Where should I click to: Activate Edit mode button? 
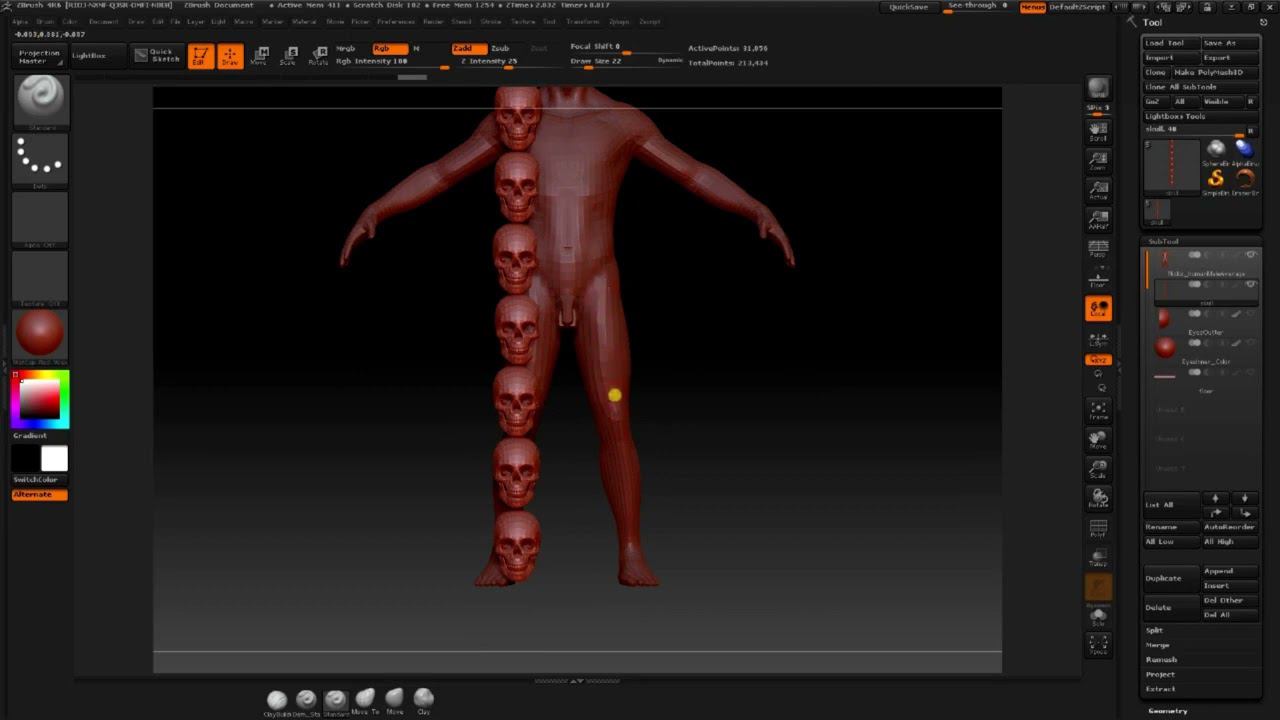click(x=200, y=56)
